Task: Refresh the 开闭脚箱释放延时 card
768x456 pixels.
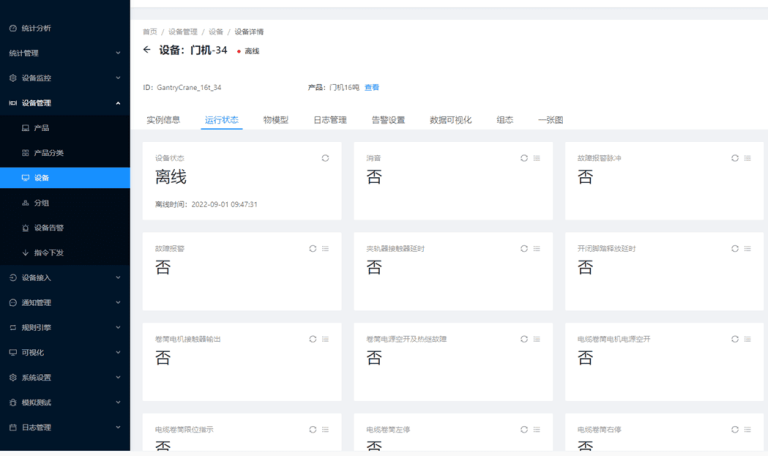Action: point(736,248)
